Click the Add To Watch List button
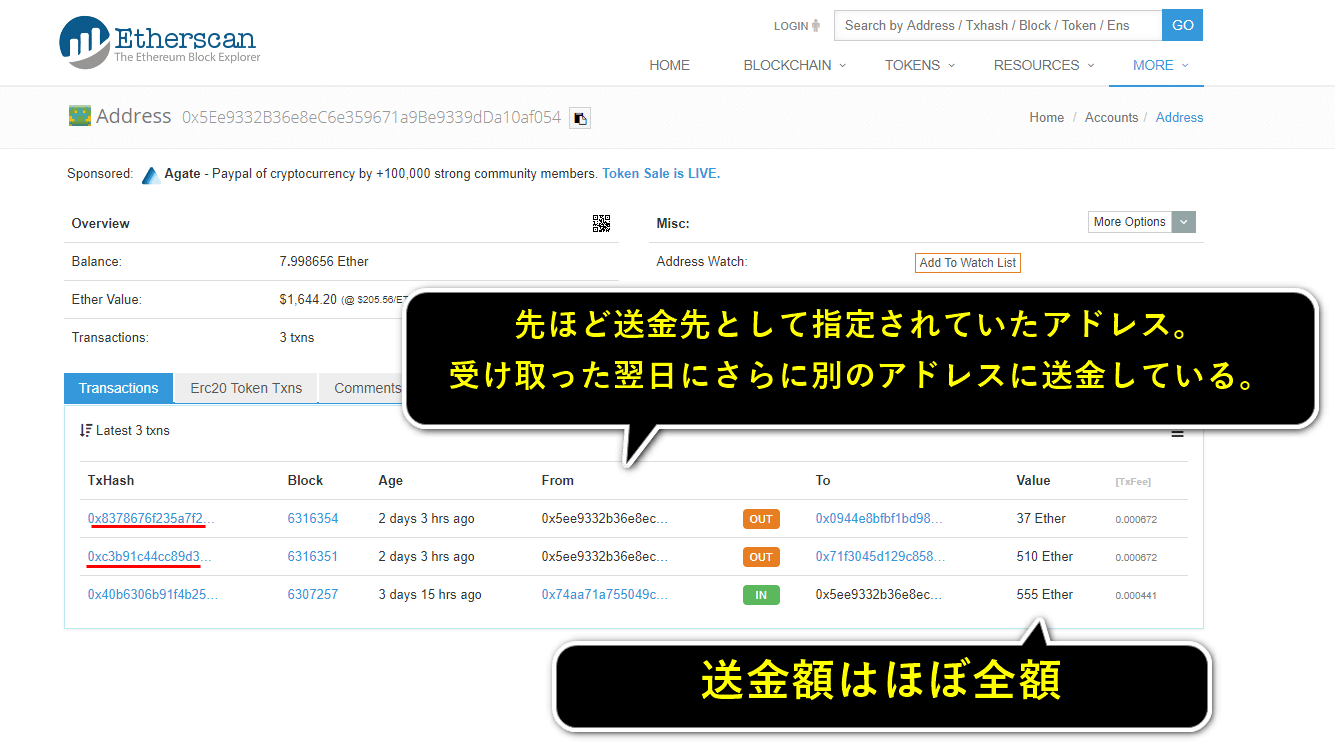Screen dimensions: 1335x756 [967, 262]
